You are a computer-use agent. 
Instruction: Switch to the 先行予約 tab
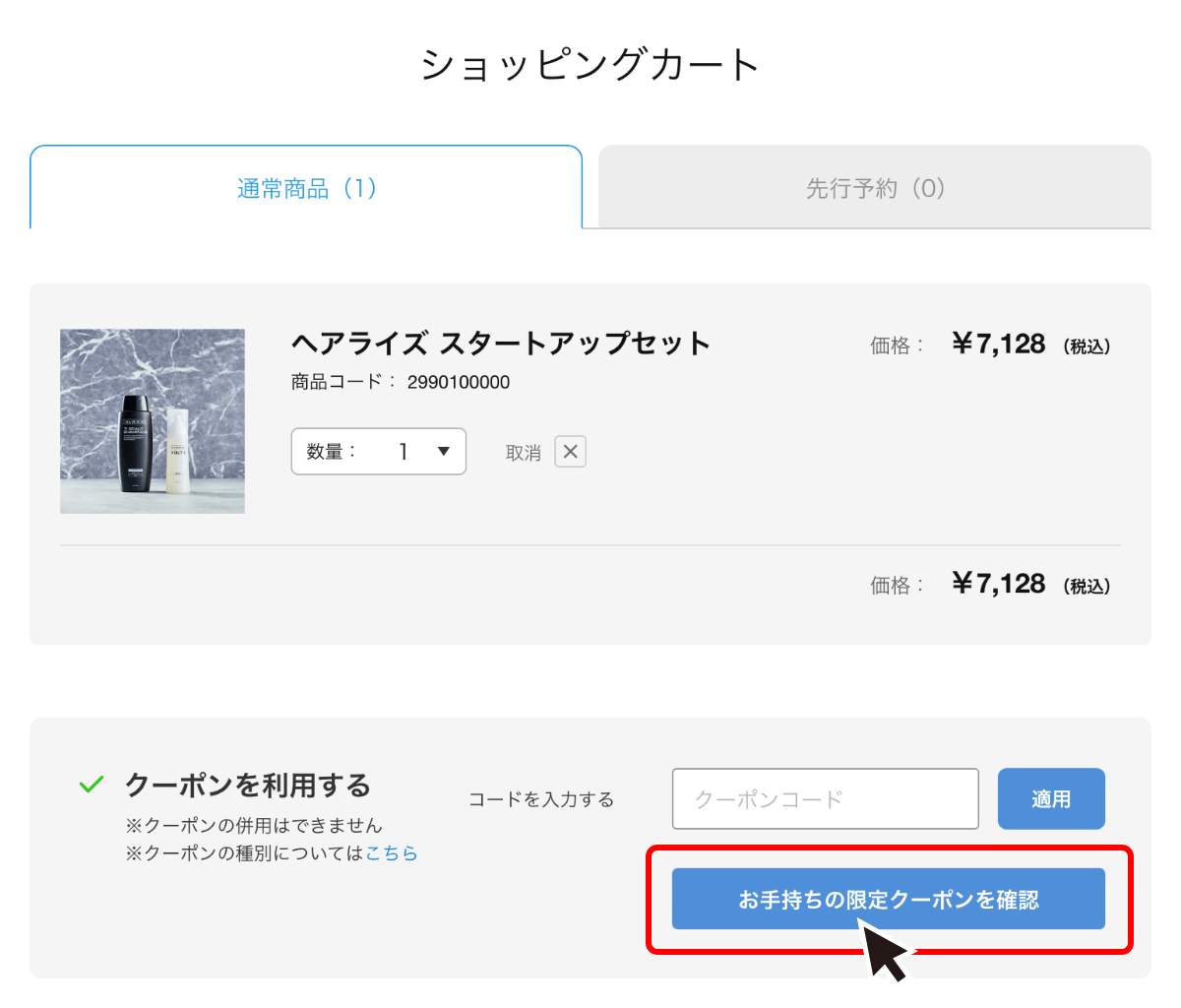[x=874, y=187]
